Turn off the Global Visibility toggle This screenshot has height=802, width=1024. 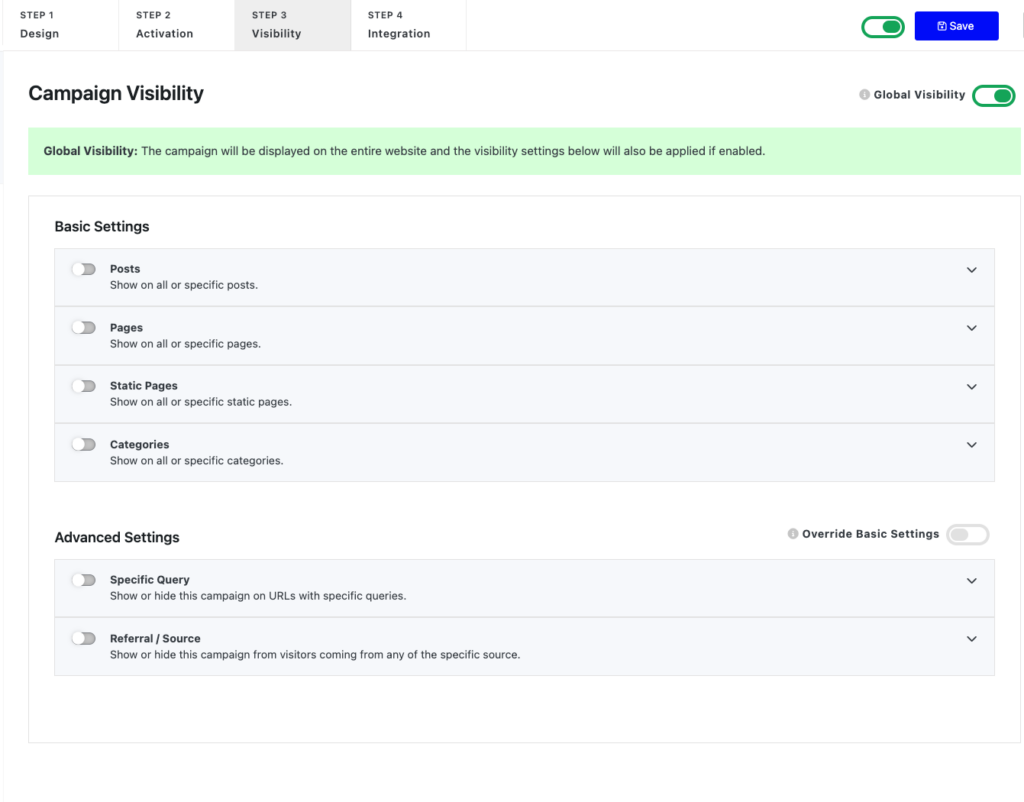point(993,95)
